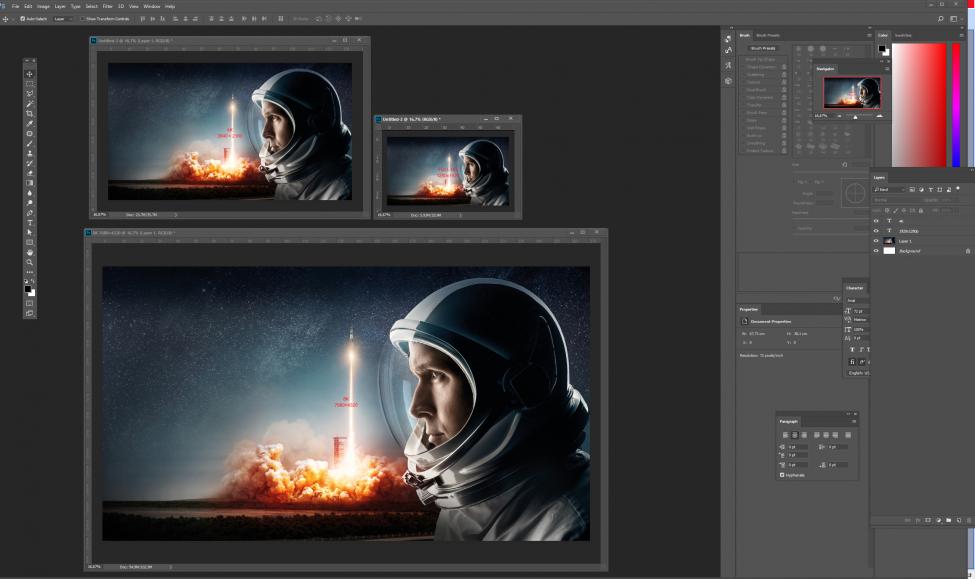Toggle the Auto-Select checkbox in the options bar
Screen dimensions: 975x579
click(22, 18)
